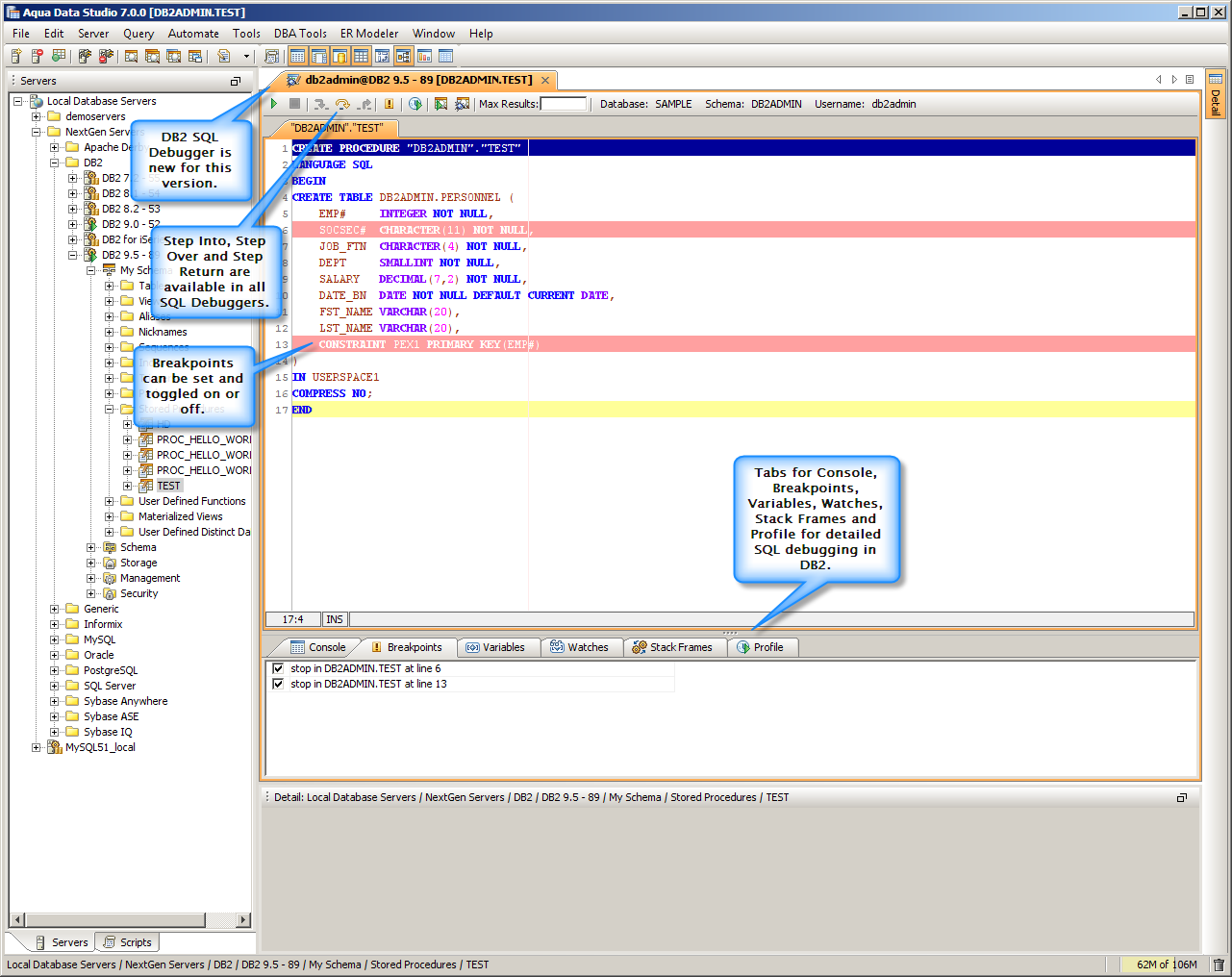Click the gear icon left of Max Results

pos(462,104)
